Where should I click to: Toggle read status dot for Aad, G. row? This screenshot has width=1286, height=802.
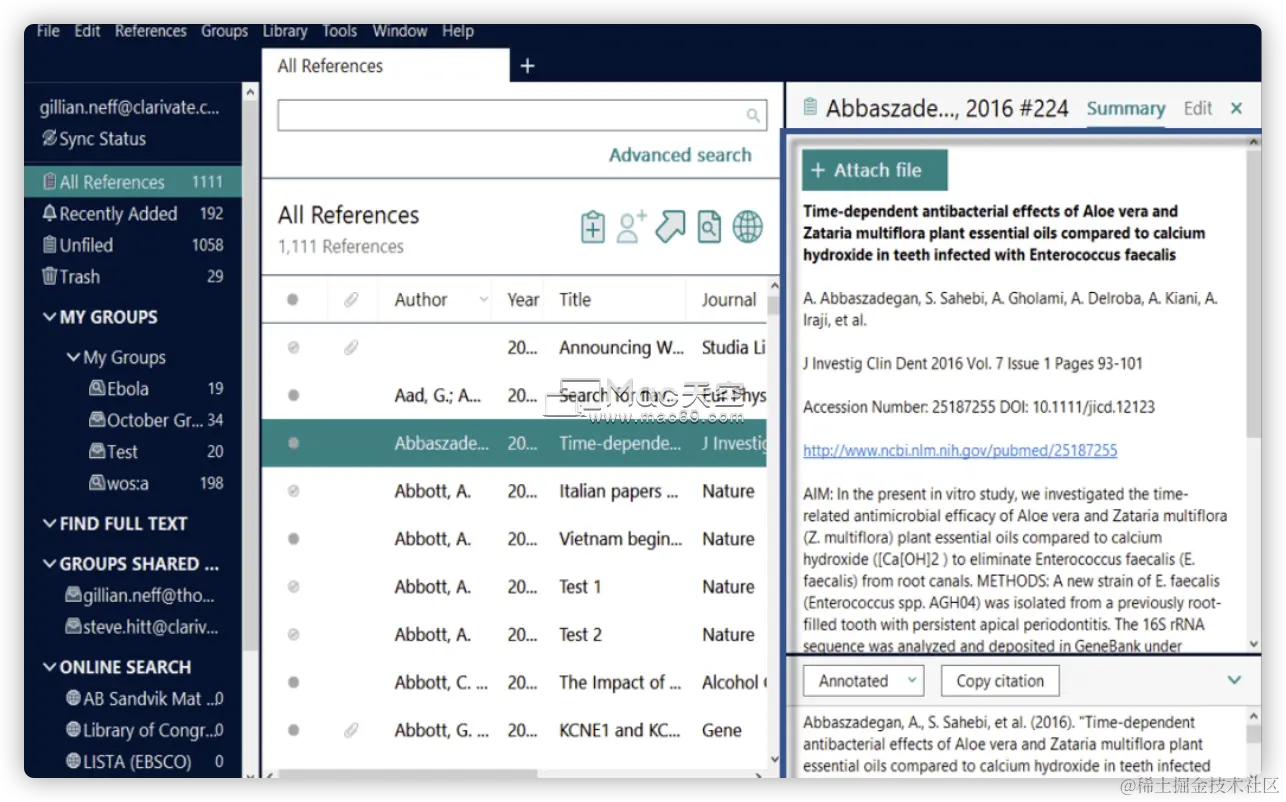tap(293, 395)
